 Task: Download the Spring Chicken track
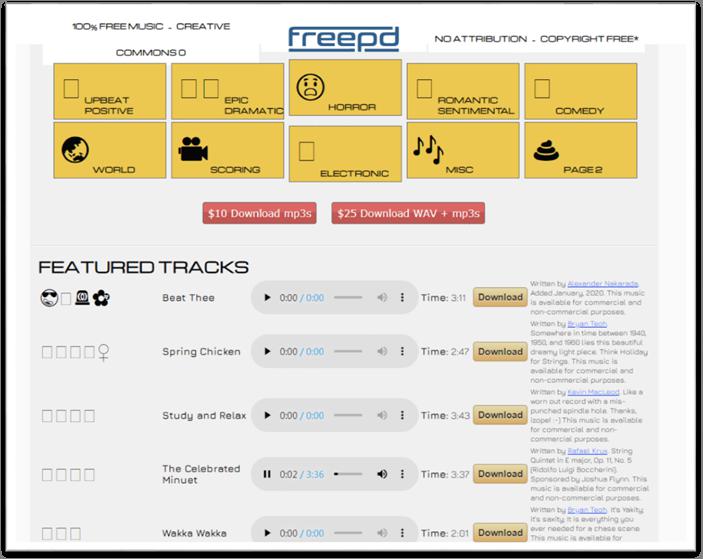(500, 351)
